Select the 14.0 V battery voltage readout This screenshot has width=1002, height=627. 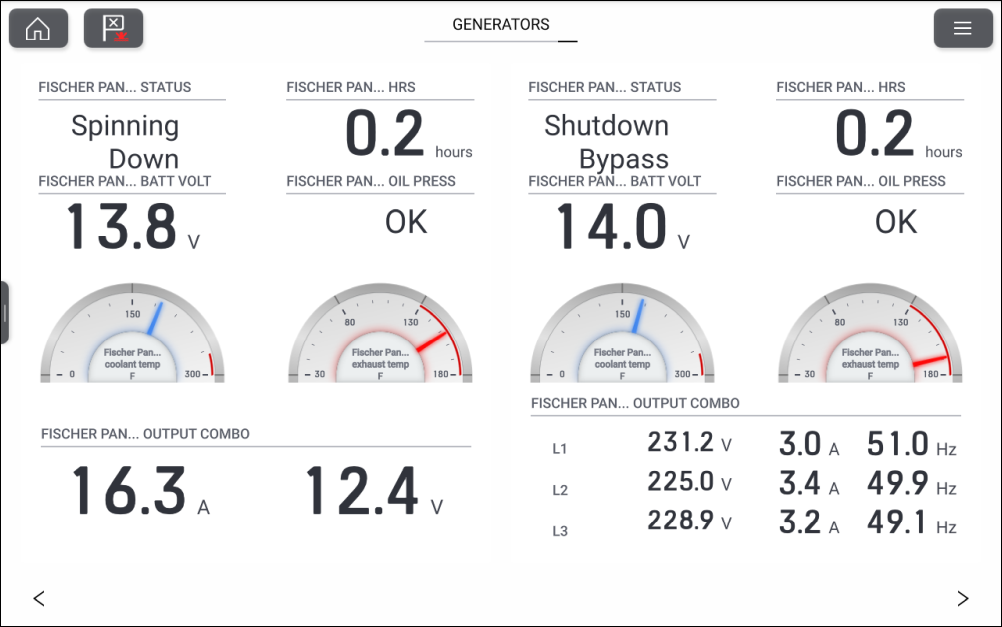click(x=612, y=227)
